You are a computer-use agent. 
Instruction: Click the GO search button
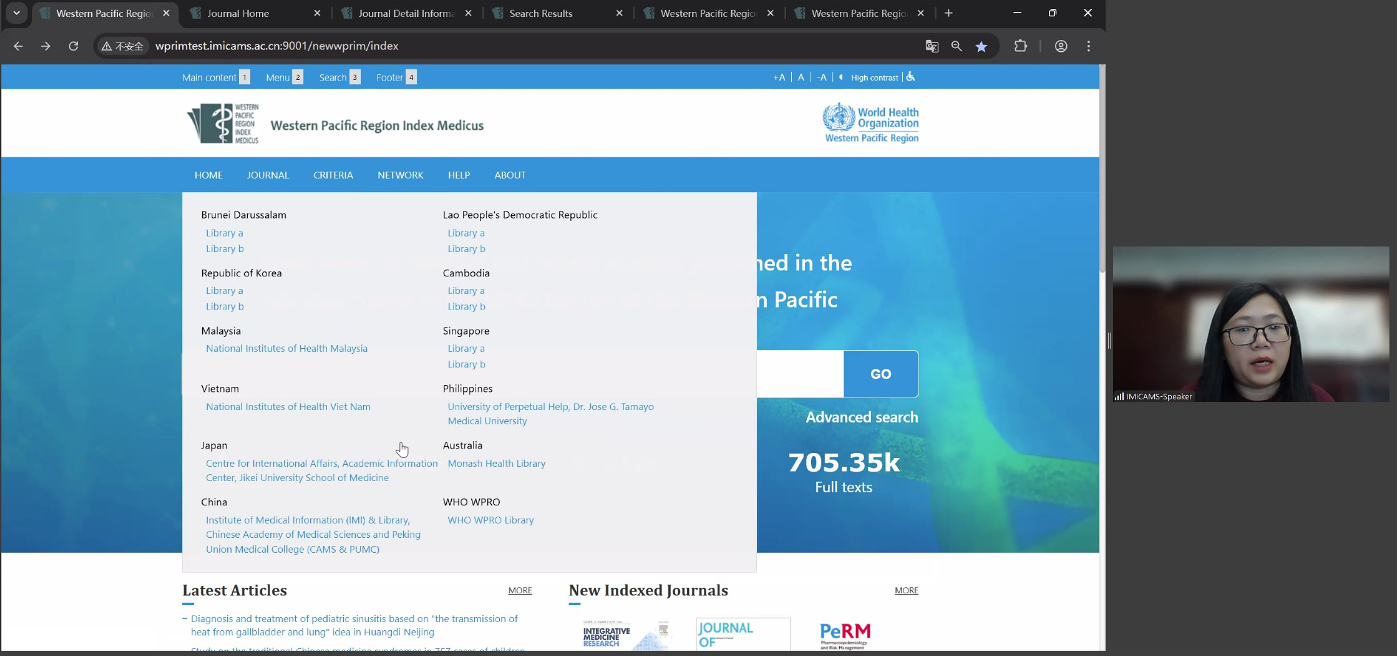pos(881,374)
